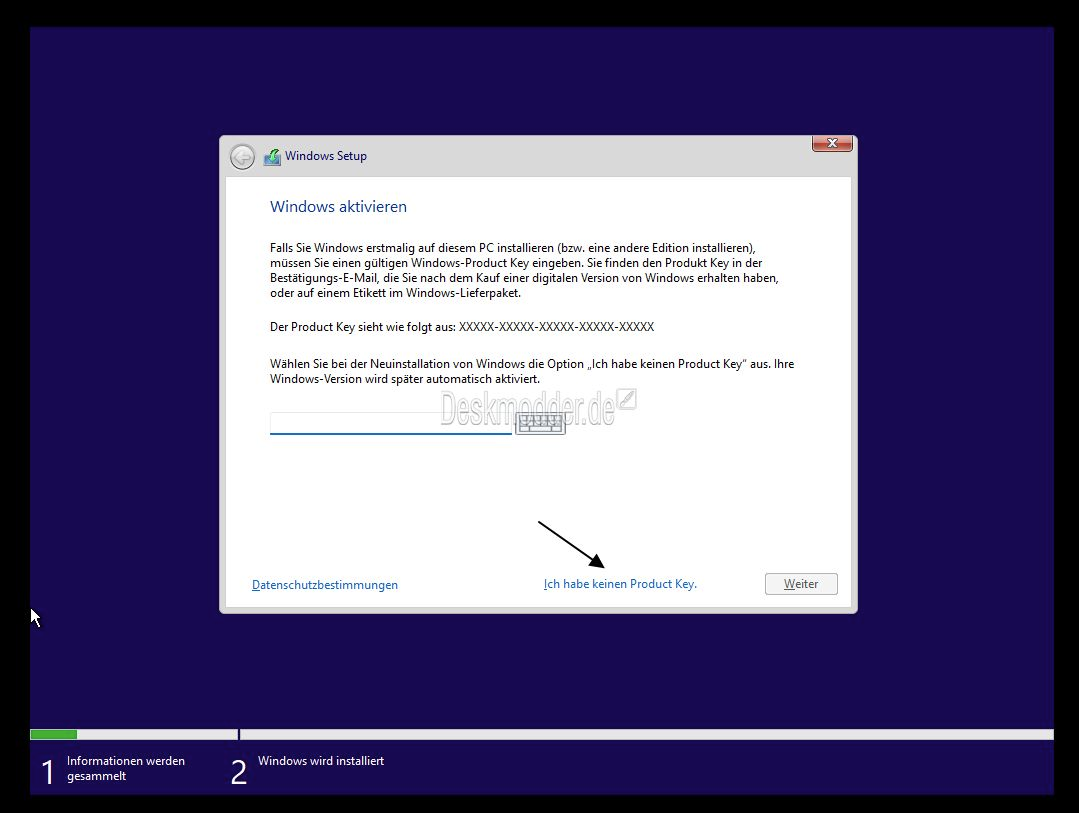Click the back arrow in Windows Setup
Screen dimensions: 1079x813
point(242,157)
